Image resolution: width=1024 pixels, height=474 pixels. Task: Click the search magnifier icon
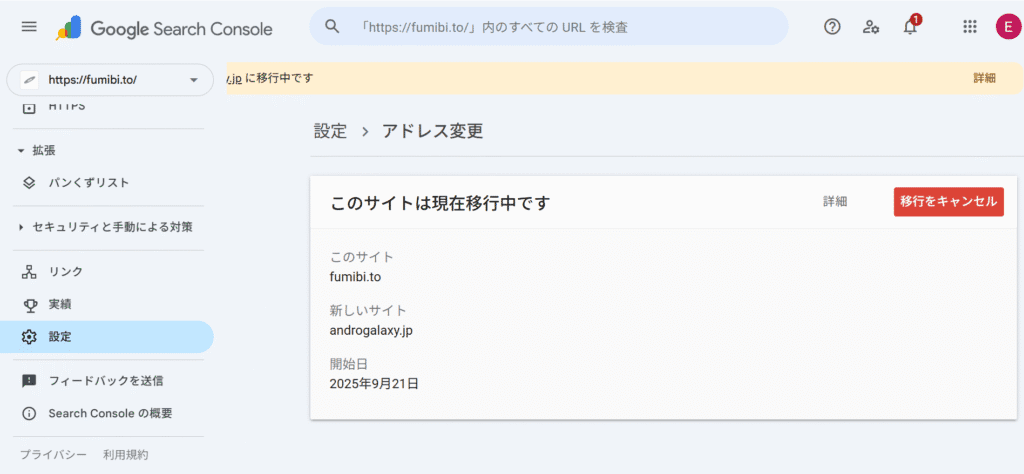(x=332, y=27)
